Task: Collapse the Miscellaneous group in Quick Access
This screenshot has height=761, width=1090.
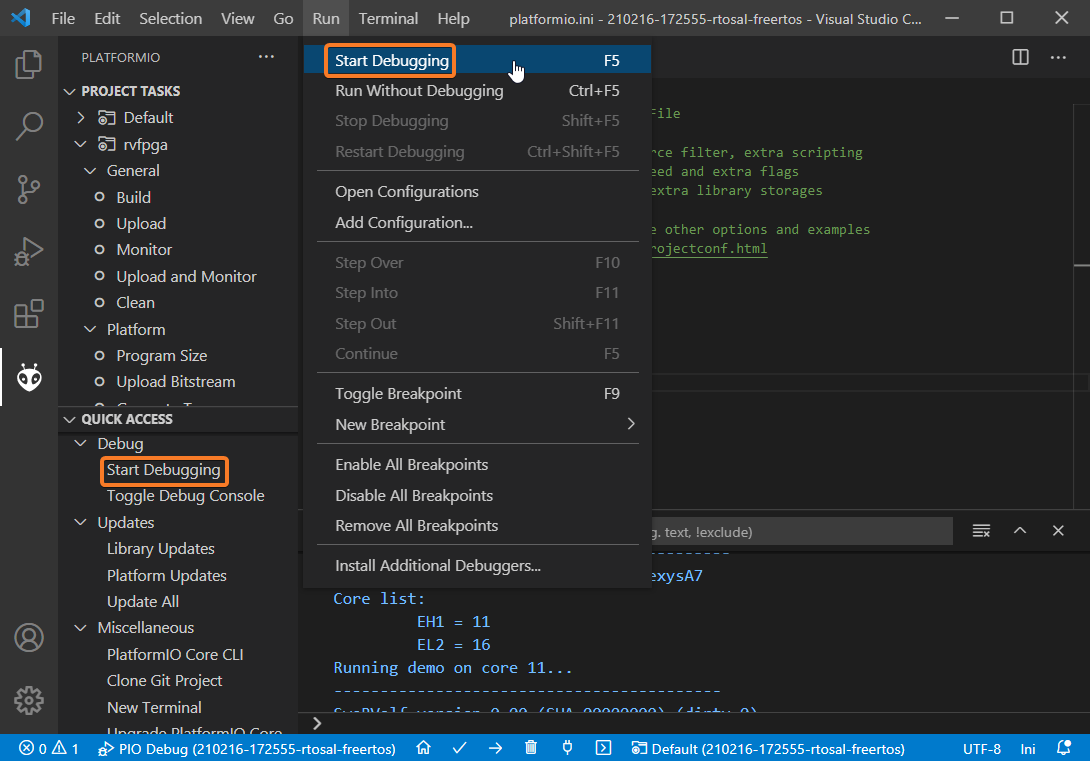Action: pos(81,628)
